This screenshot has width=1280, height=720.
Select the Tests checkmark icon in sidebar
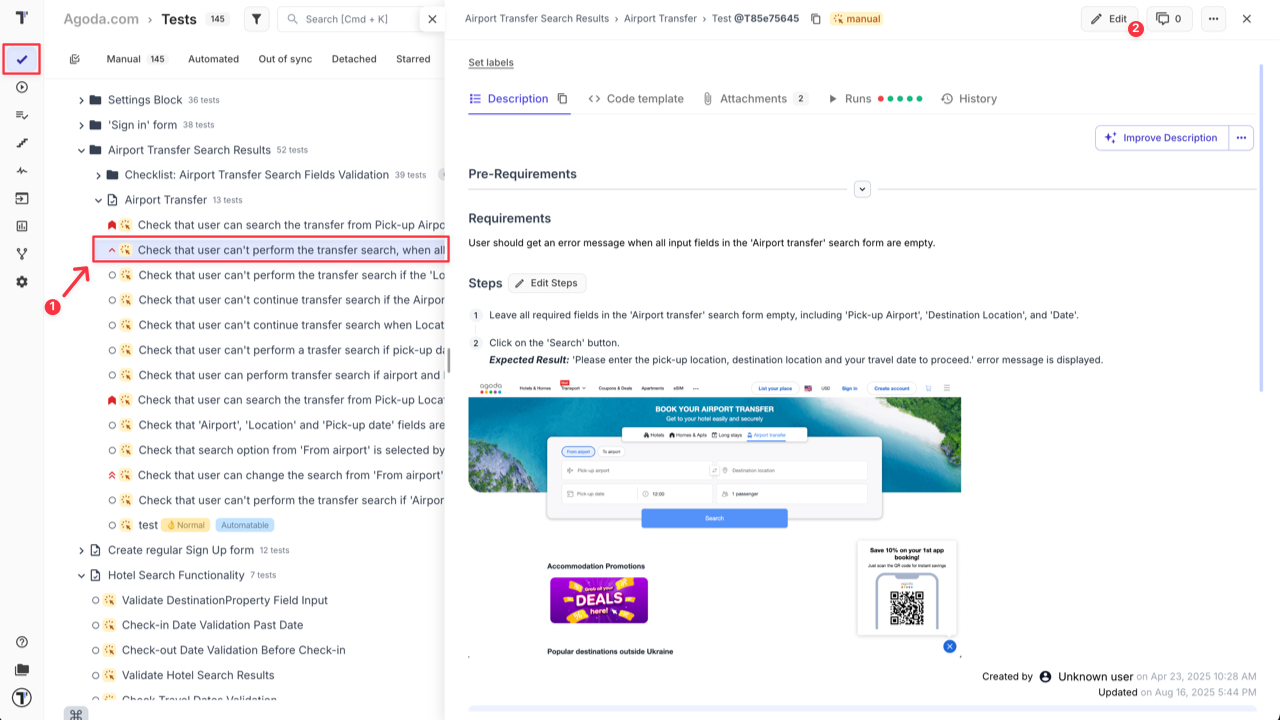pos(21,59)
